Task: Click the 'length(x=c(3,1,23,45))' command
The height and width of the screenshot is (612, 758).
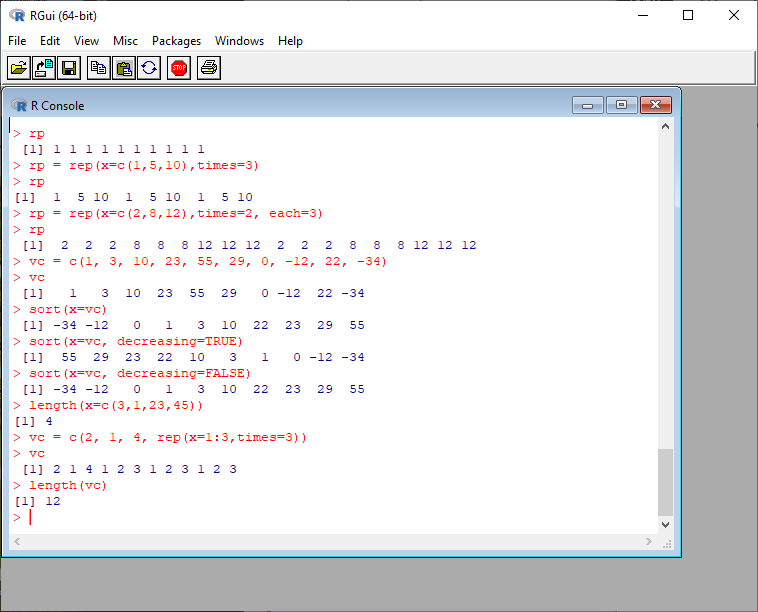Action: [x=116, y=405]
